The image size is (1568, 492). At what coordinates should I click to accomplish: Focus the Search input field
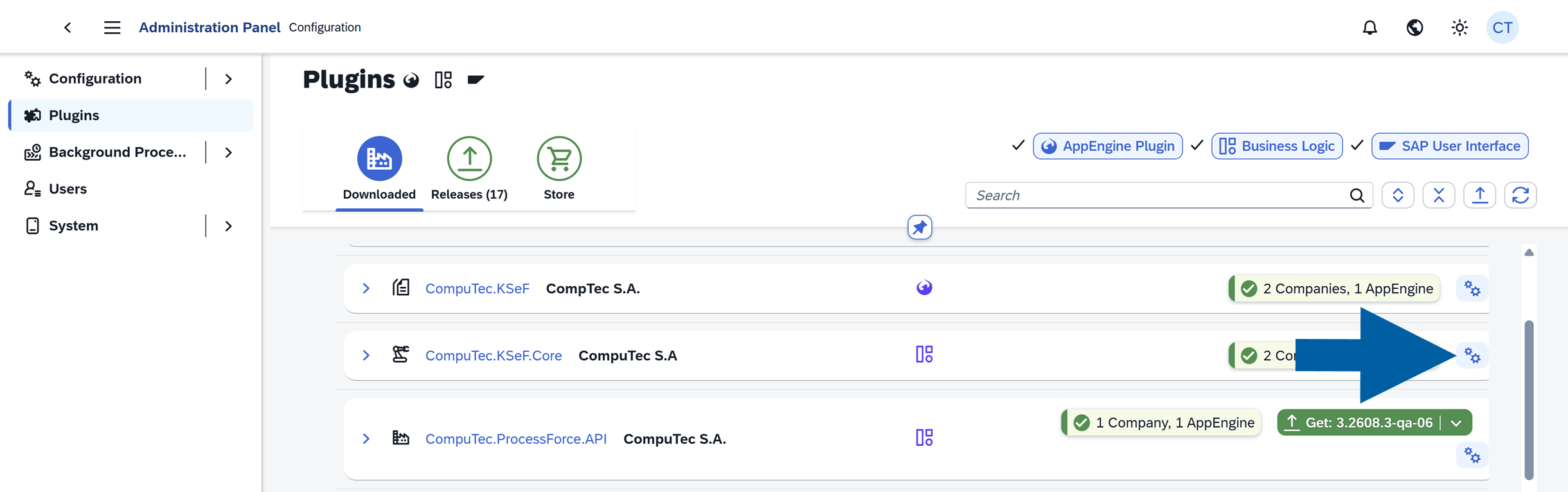tap(1169, 196)
